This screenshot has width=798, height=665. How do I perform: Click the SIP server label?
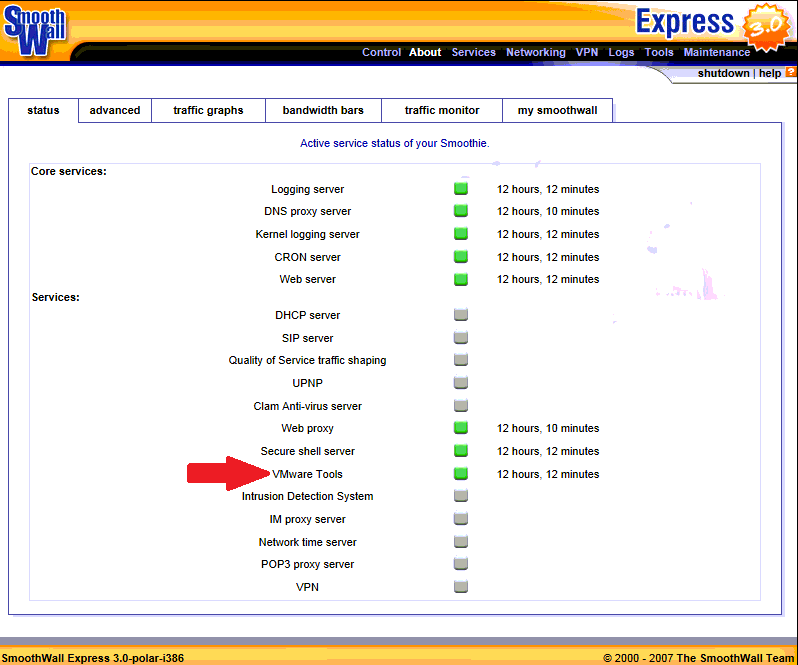click(307, 338)
